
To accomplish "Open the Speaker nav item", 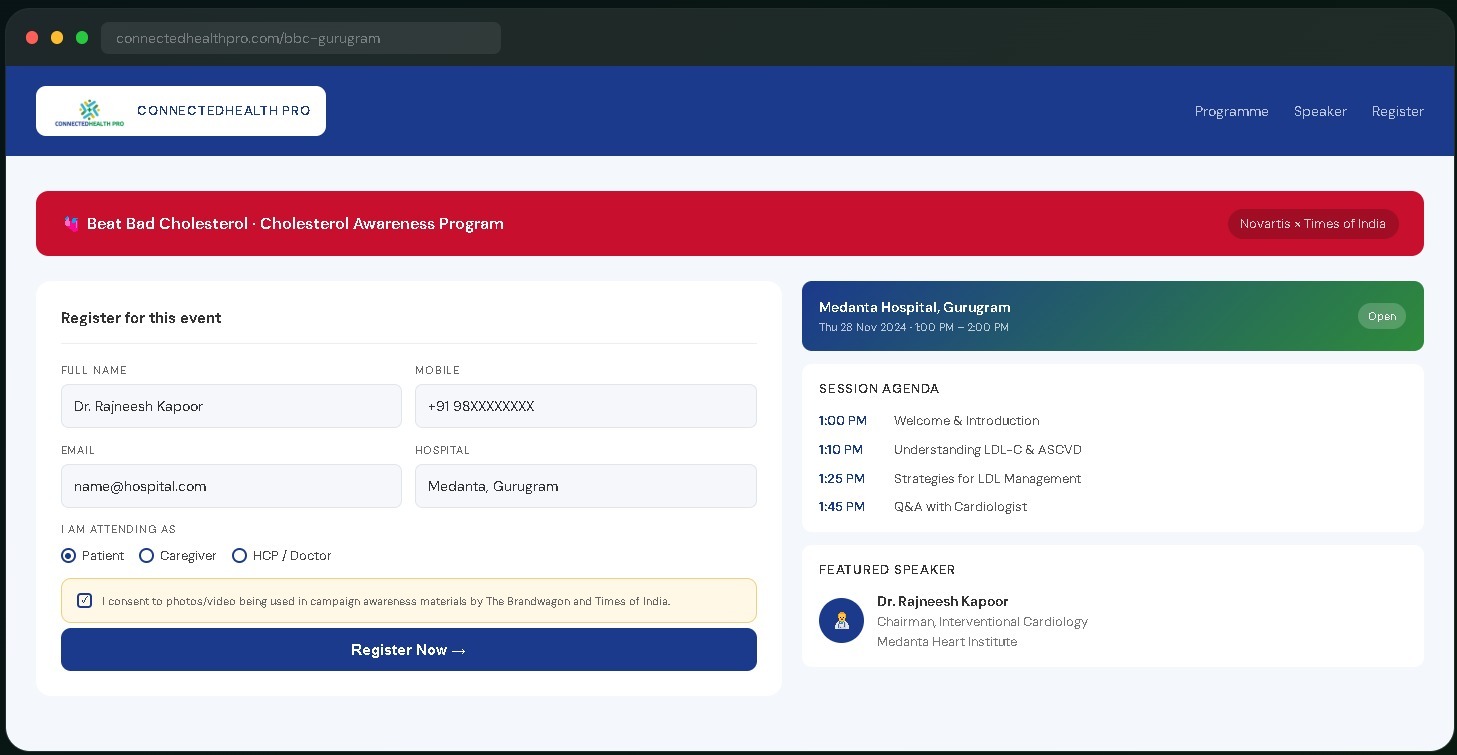I will point(1320,111).
